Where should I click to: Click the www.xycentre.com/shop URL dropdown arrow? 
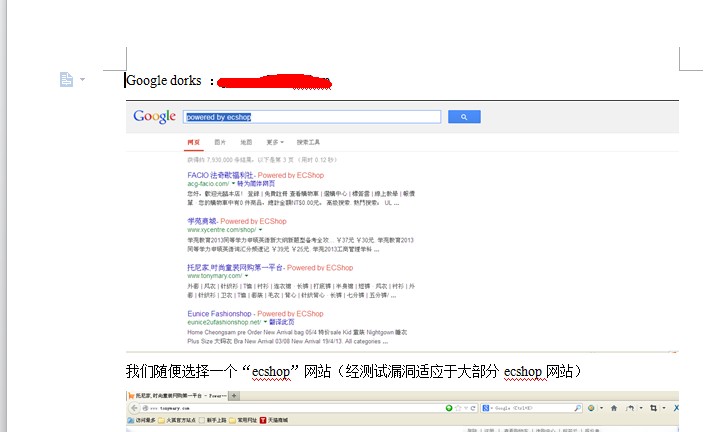tap(260, 230)
